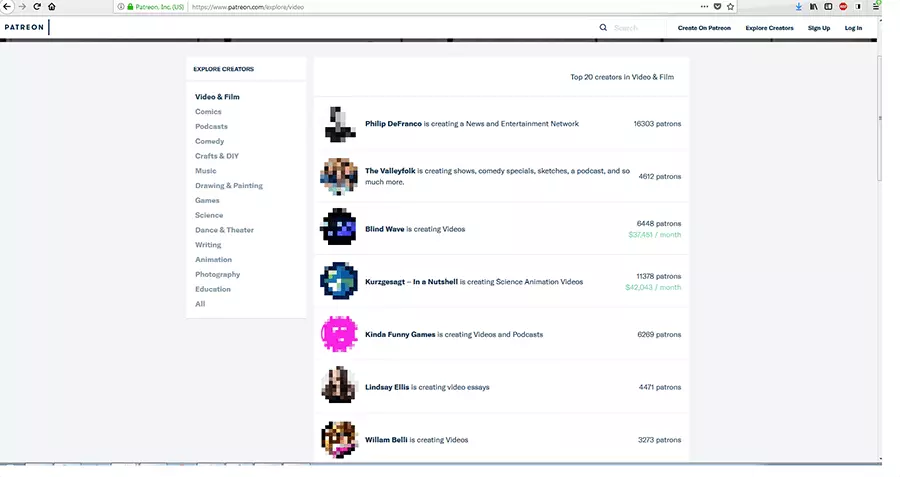Screen dimensions: 900x477
Task: Open Create On Patreon page
Action: (704, 28)
